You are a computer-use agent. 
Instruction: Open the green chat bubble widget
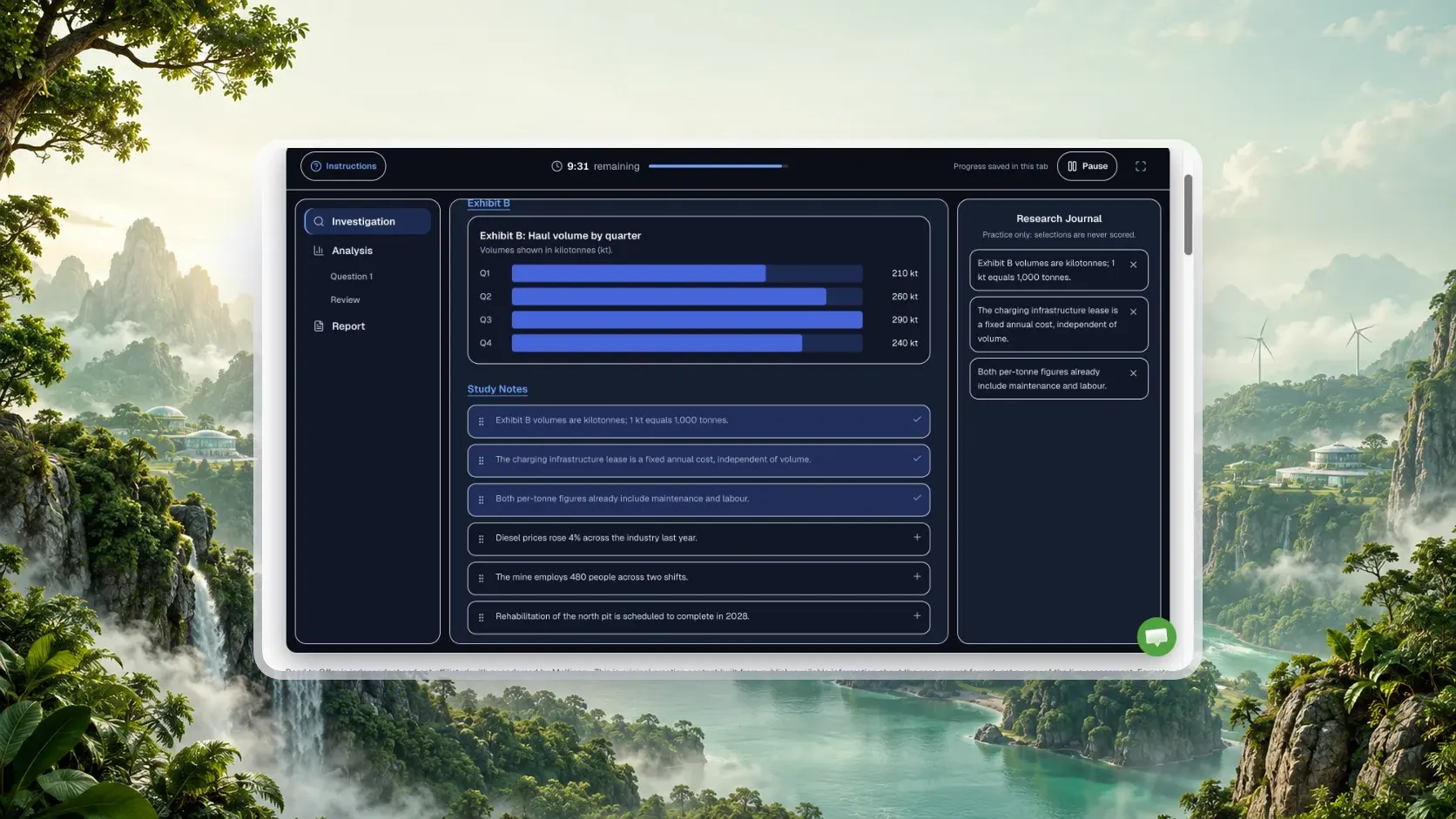tap(1156, 637)
